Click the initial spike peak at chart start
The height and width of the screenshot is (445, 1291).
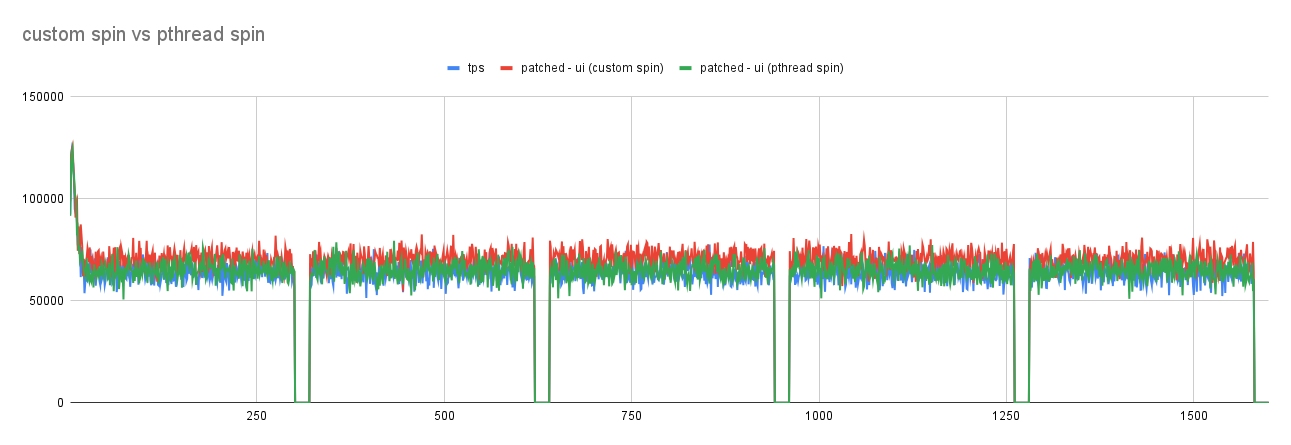(72, 143)
